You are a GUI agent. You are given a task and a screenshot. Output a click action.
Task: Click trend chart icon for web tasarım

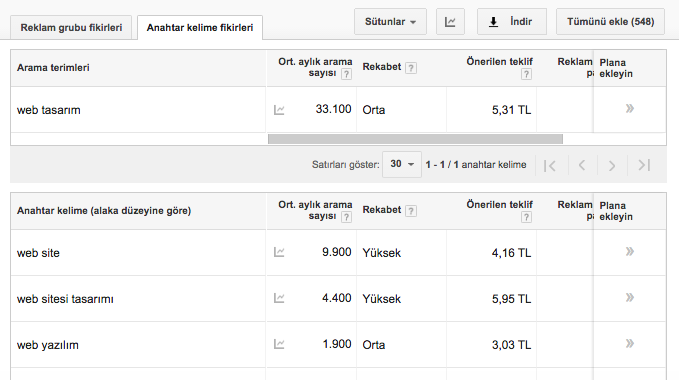(279, 110)
